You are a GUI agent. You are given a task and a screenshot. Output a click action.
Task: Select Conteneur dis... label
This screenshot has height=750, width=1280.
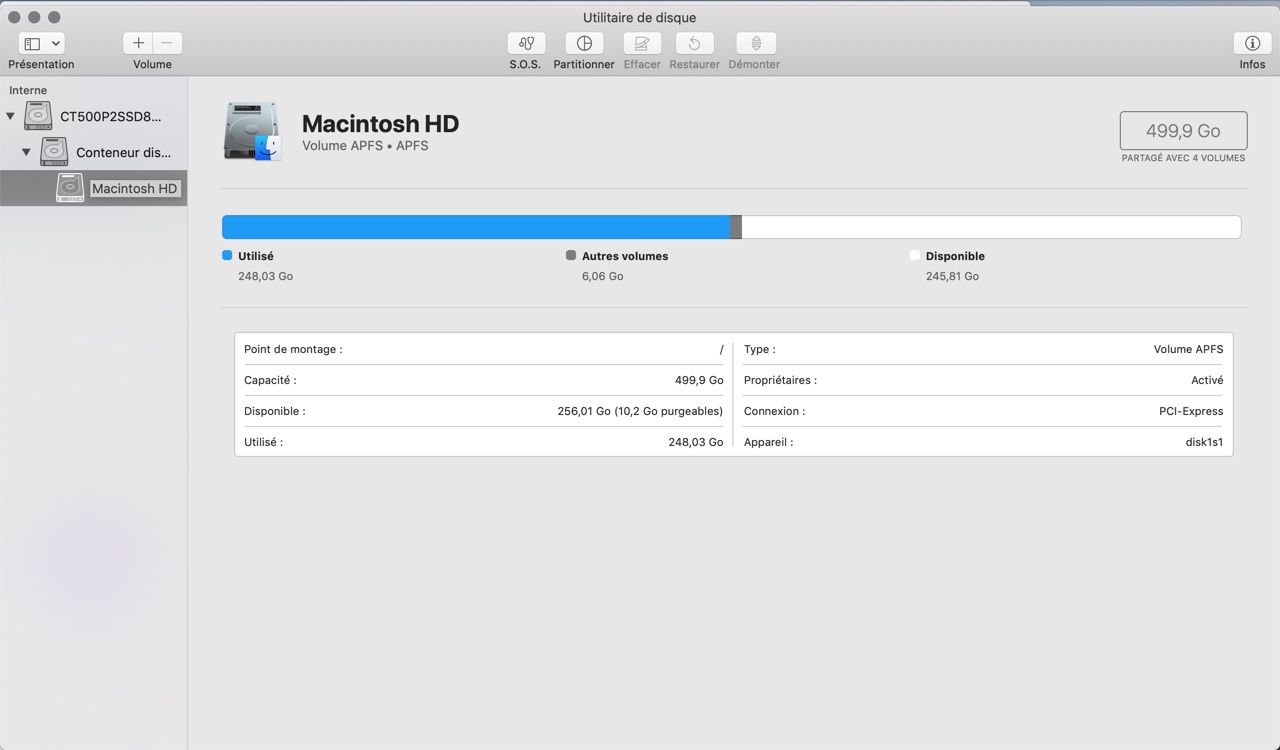pyautogui.click(x=124, y=152)
